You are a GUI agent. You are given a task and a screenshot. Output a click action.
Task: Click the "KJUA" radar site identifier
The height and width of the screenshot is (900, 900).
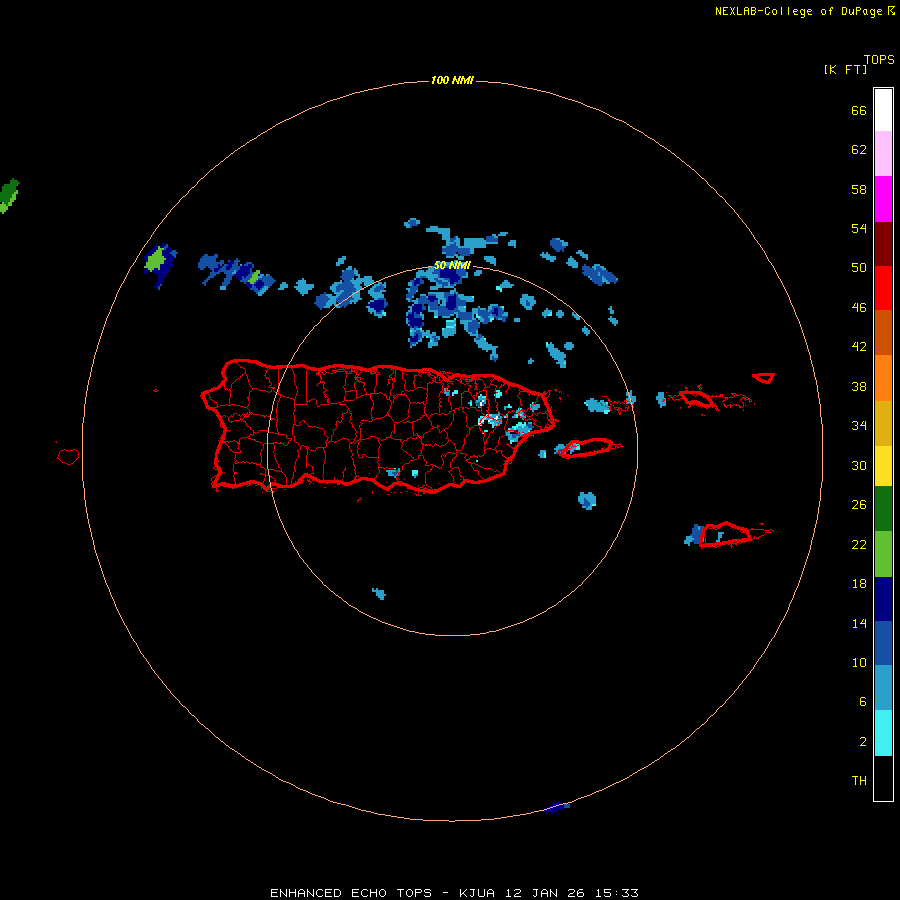[476, 893]
